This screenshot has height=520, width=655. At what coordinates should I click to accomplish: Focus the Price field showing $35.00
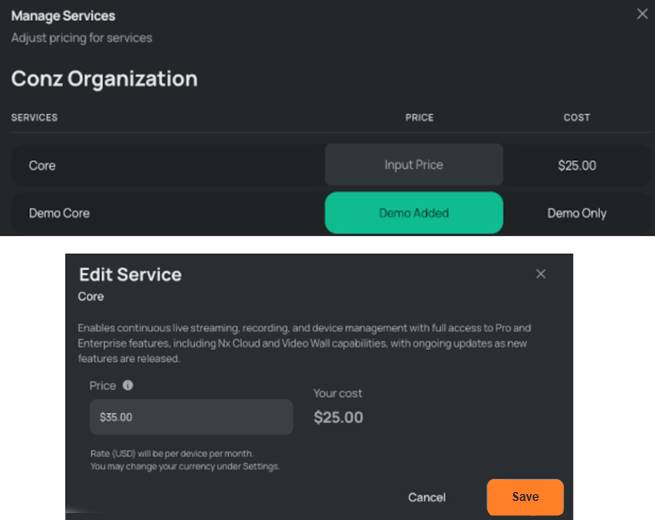(191, 417)
